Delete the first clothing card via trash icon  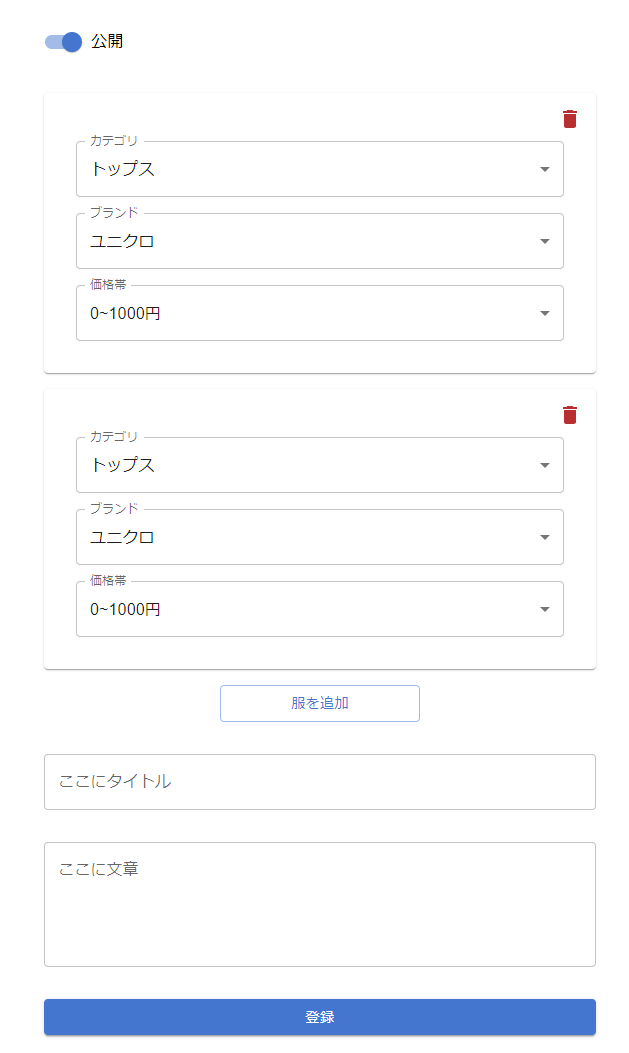click(x=570, y=119)
